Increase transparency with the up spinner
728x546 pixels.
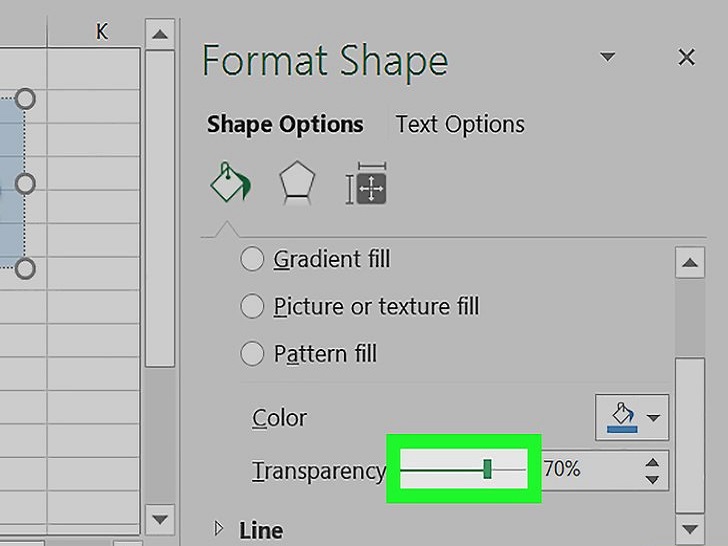pos(652,462)
